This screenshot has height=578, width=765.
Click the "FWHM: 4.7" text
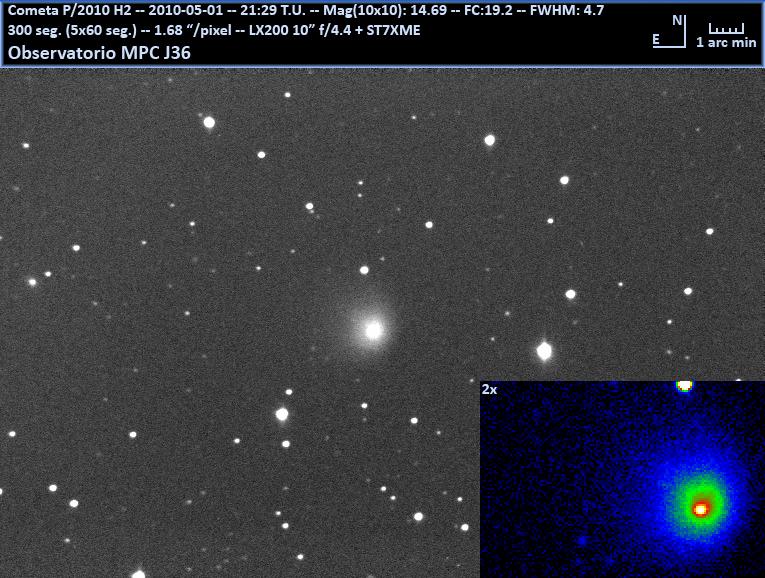pyautogui.click(x=567, y=10)
